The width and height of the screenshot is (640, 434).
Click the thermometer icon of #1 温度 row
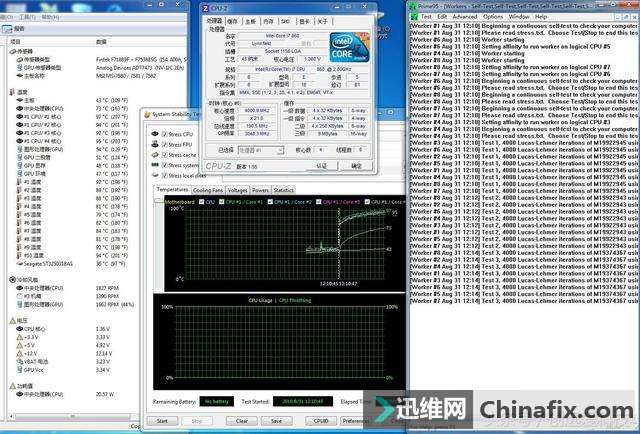click(19, 182)
